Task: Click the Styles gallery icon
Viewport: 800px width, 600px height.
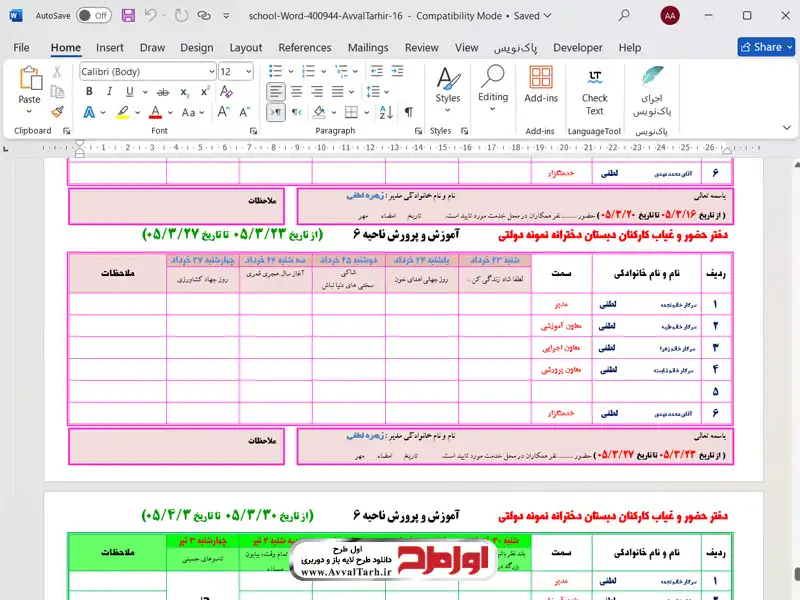Action: click(x=448, y=84)
